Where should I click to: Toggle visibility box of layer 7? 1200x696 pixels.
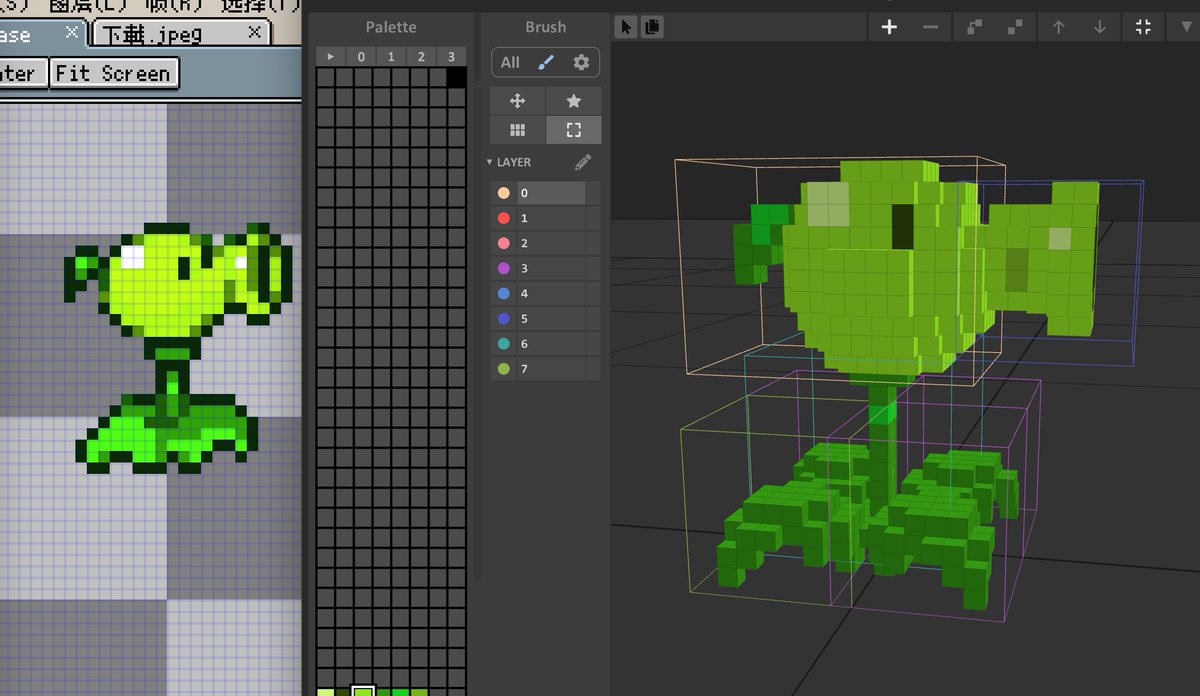click(x=594, y=369)
